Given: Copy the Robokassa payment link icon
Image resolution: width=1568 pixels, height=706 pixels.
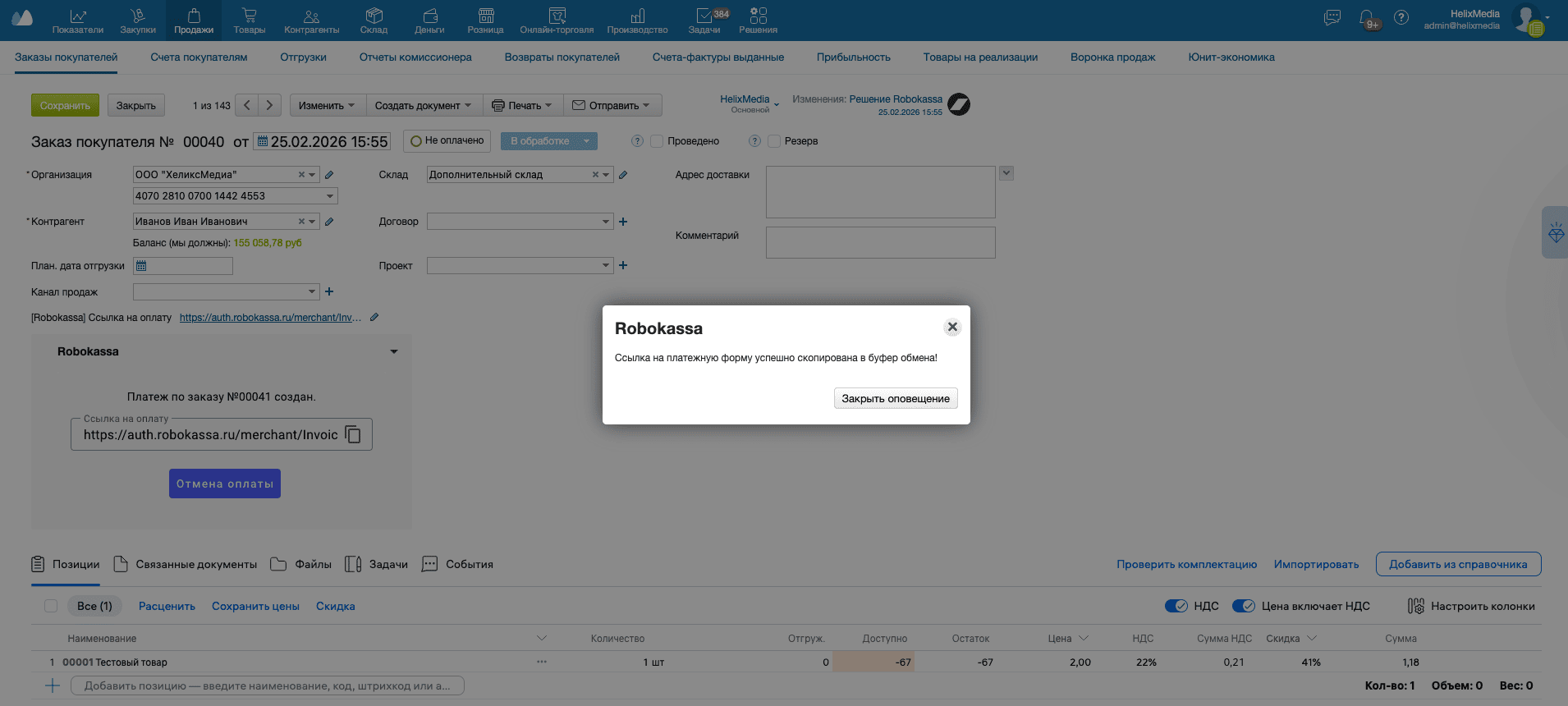Looking at the screenshot, I should 353,434.
